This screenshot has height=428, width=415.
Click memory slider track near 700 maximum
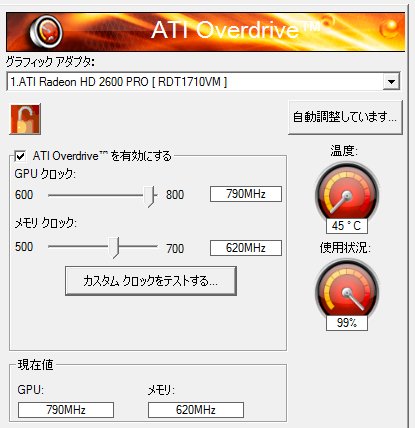pyautogui.click(x=152, y=247)
